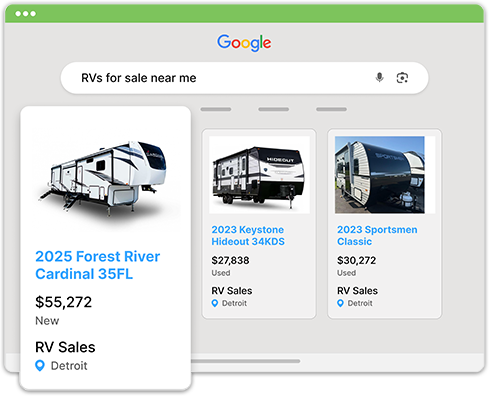Click the Google logo

tap(244, 43)
